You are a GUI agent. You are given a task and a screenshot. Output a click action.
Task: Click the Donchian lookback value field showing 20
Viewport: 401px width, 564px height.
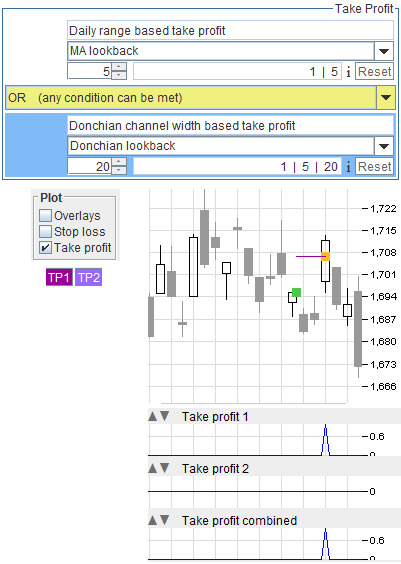point(90,166)
